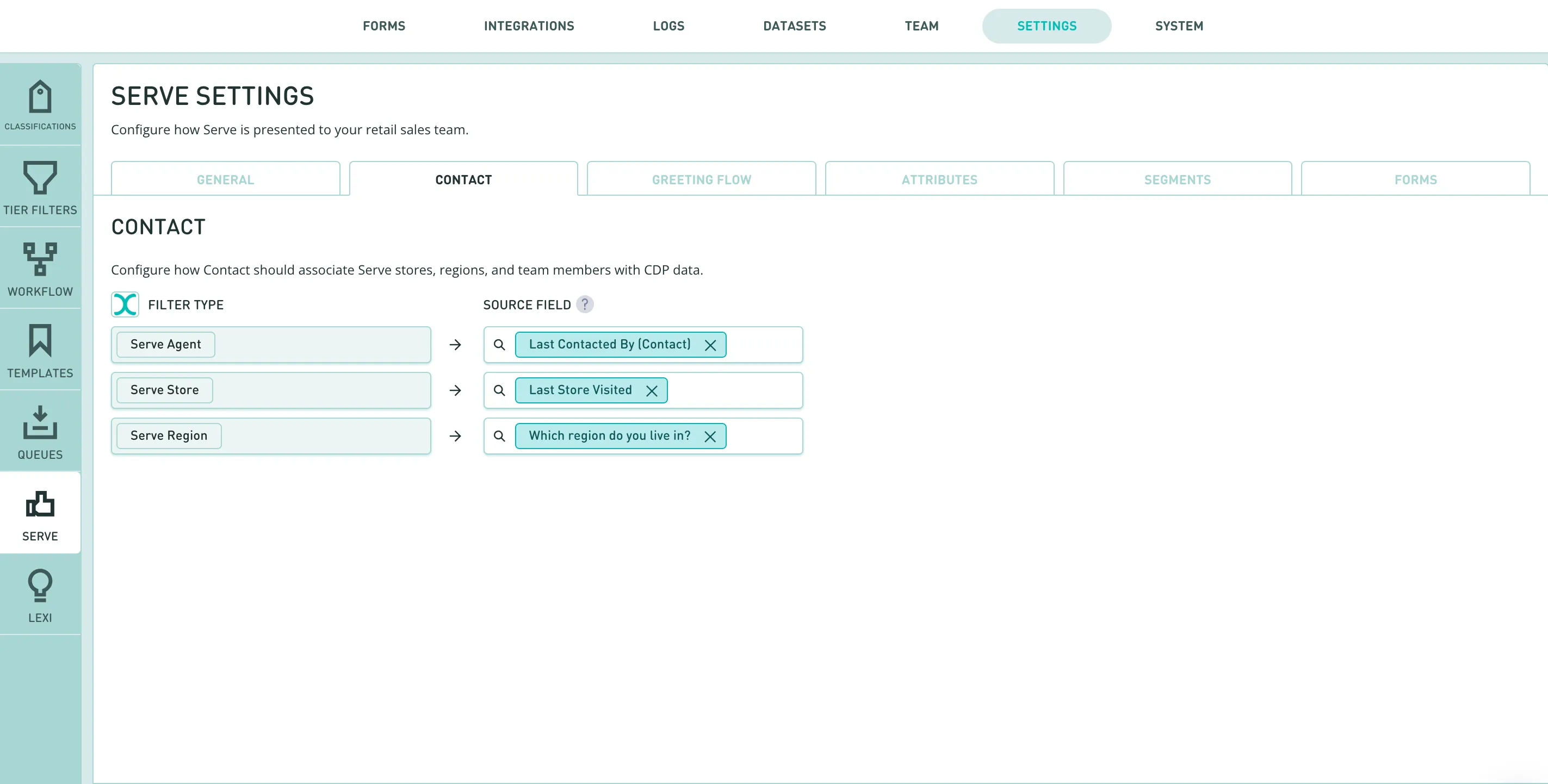This screenshot has height=784, width=1548.
Task: Switch to the Greeting Flow tab
Action: [701, 179]
